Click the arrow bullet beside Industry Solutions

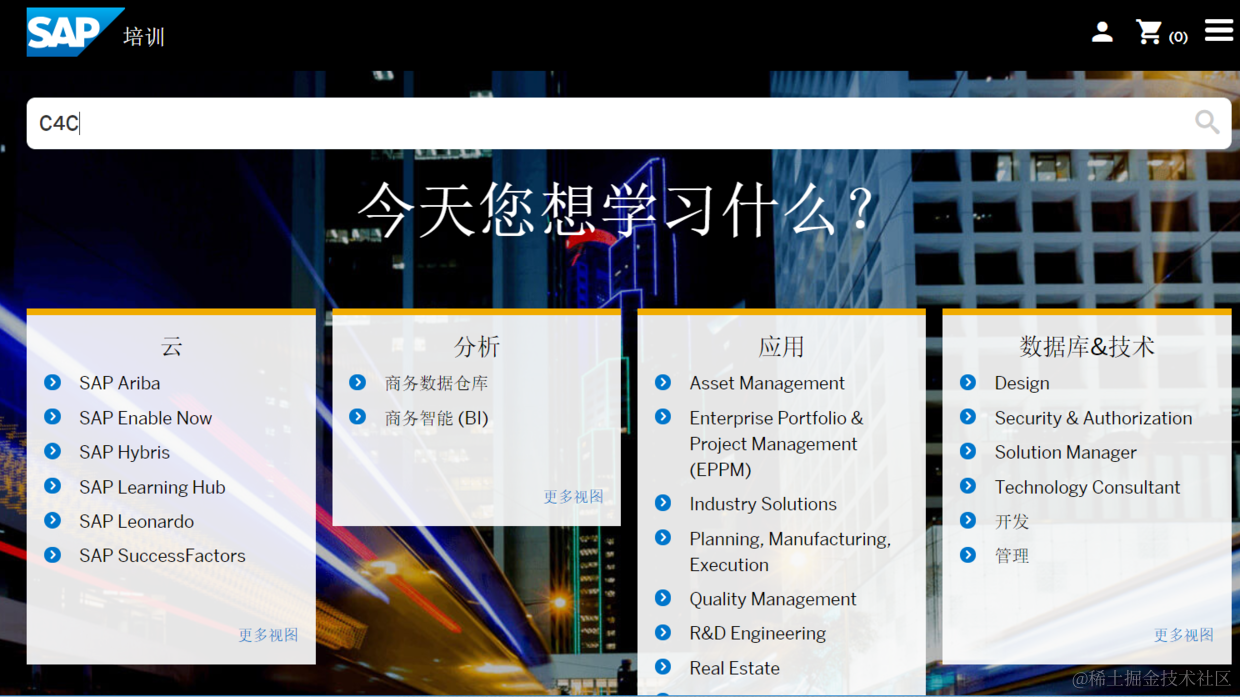point(663,503)
